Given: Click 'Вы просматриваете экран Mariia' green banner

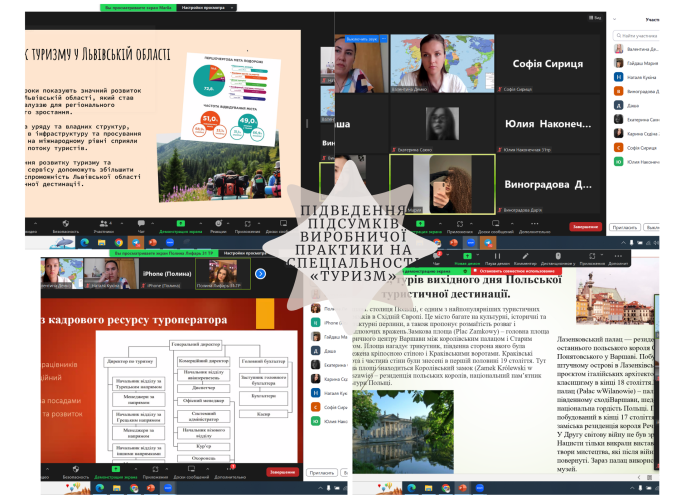Looking at the screenshot, I should 138,8.
